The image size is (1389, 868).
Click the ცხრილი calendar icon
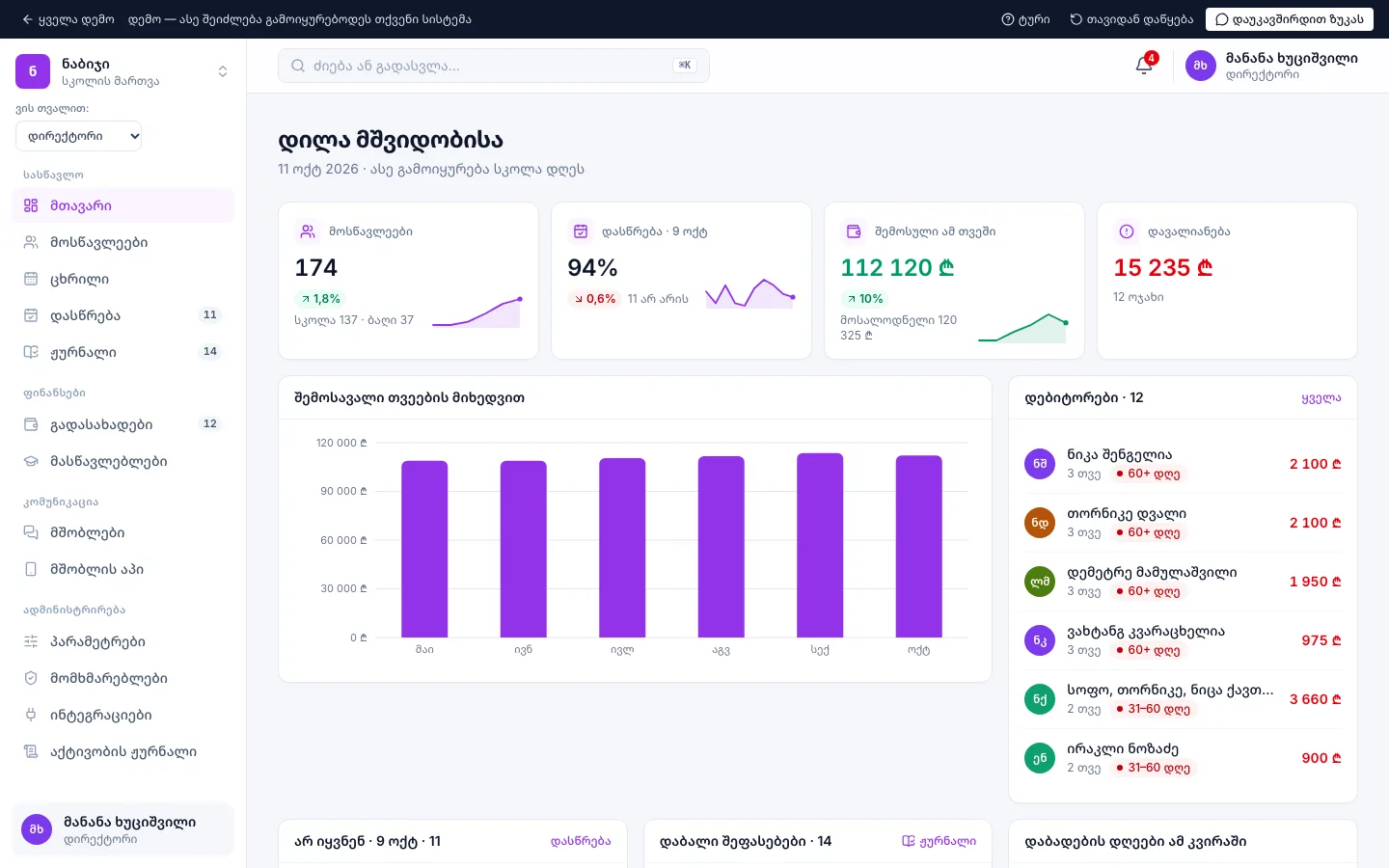point(31,279)
